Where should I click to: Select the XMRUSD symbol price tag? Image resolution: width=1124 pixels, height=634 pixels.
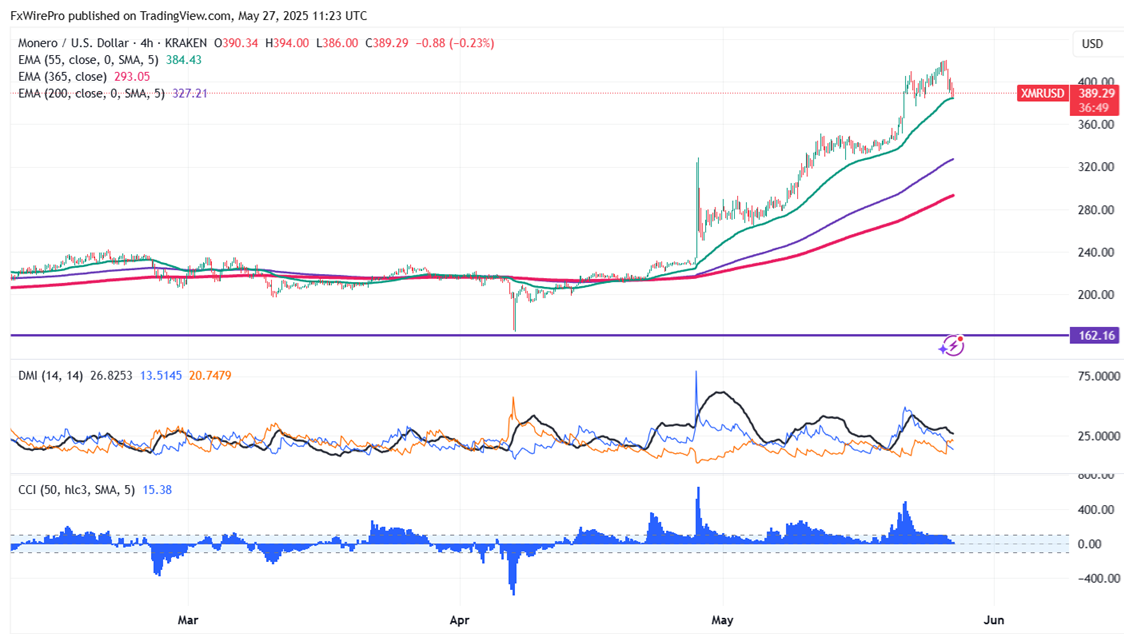click(1042, 93)
